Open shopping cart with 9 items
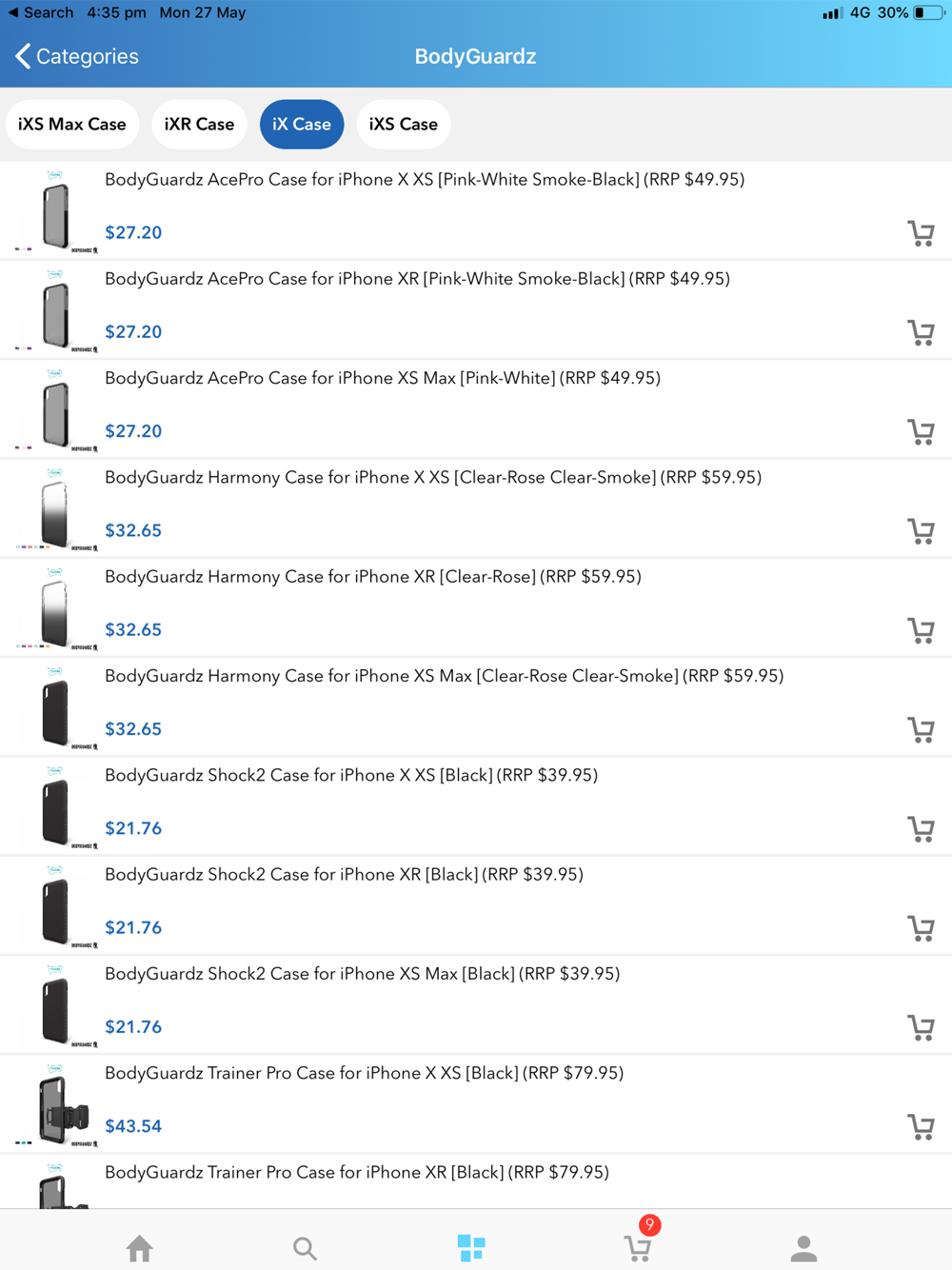Image resolution: width=952 pixels, height=1270 pixels. pyautogui.click(x=638, y=1247)
